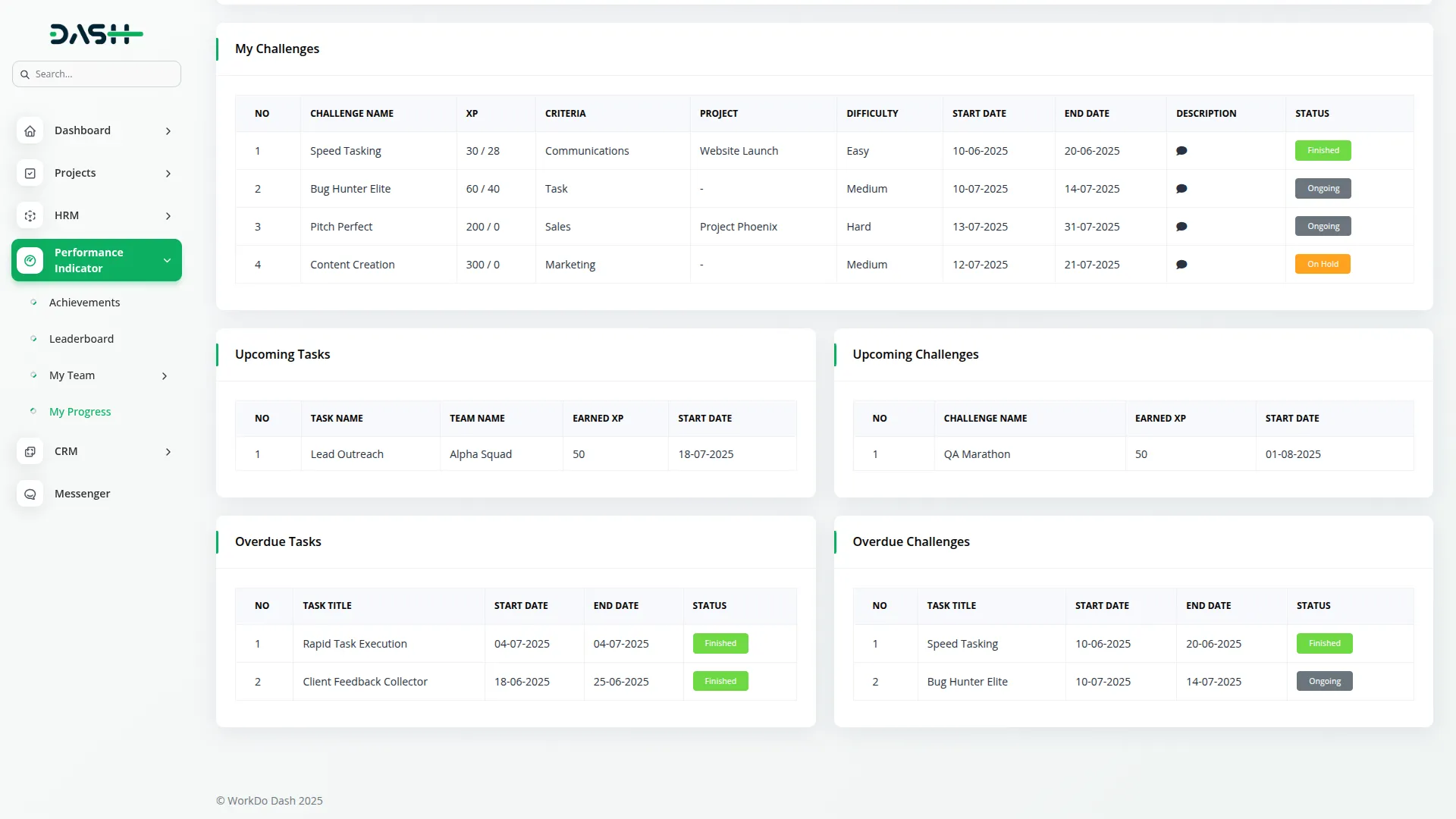Click the HRM sidebar icon
This screenshot has height=819, width=1456.
tap(30, 216)
